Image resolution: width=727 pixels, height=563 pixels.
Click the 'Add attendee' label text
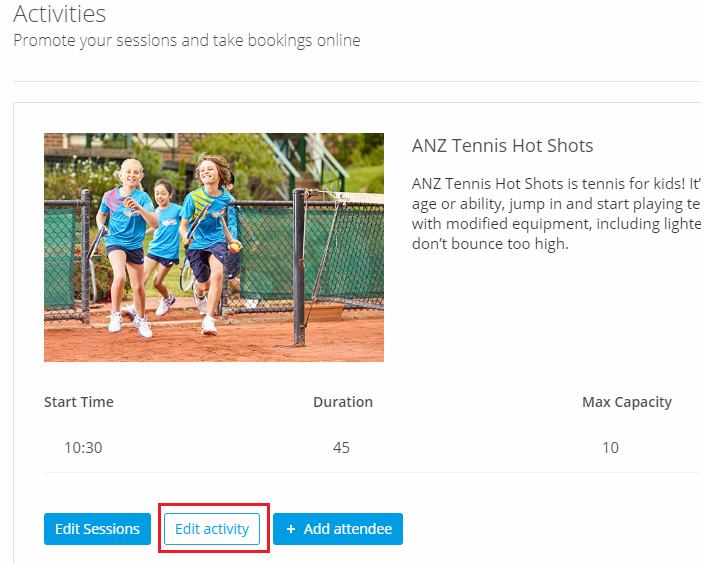click(348, 529)
